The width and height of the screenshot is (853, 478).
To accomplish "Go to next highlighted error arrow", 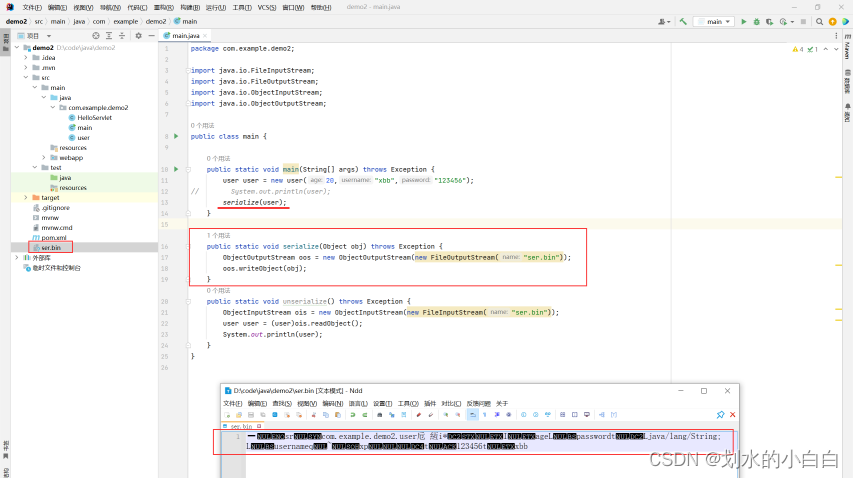I will pyautogui.click(x=836, y=49).
